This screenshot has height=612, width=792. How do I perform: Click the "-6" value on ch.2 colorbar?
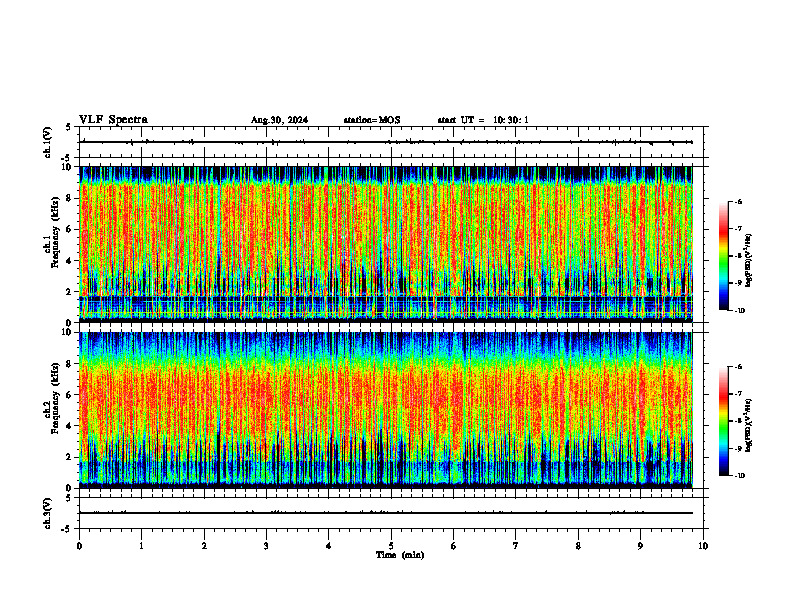click(738, 367)
